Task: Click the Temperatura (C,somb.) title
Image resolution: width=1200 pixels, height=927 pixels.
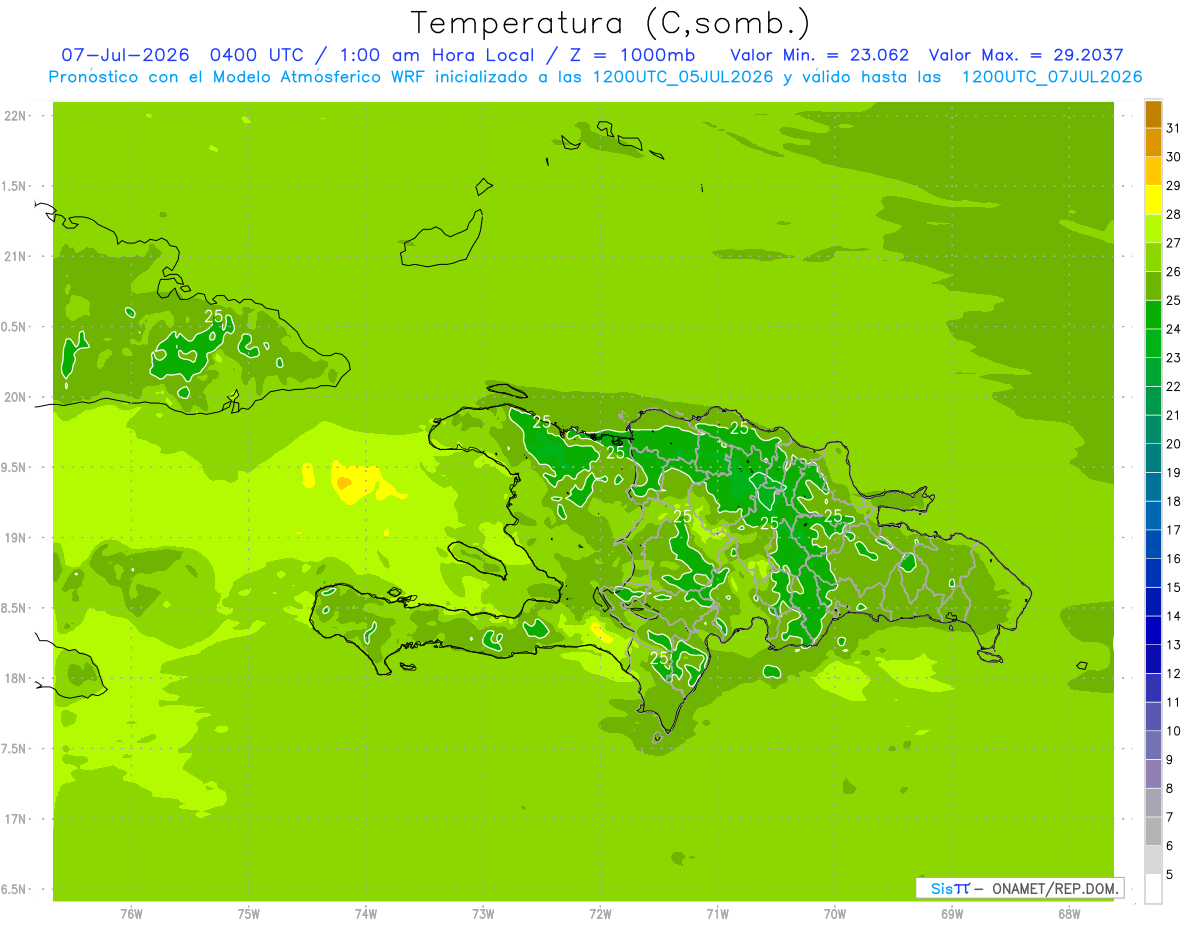Action: [611, 22]
